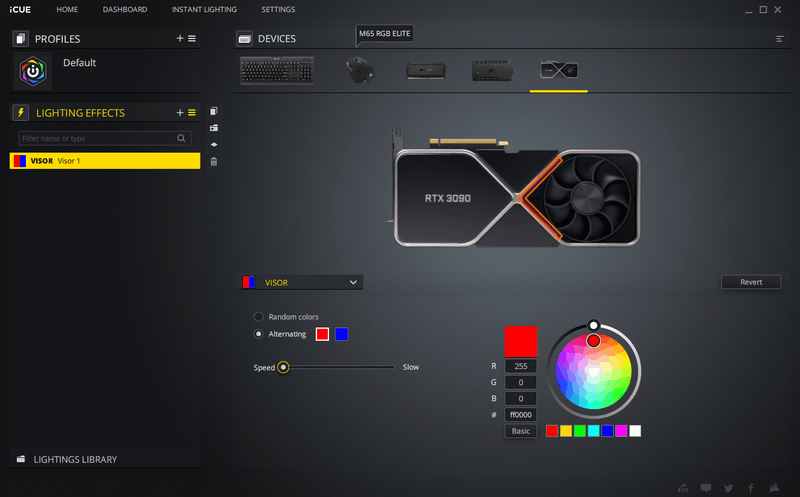Click the Profiles panel icon
Viewport: 800px width, 497px height.
click(x=20, y=39)
